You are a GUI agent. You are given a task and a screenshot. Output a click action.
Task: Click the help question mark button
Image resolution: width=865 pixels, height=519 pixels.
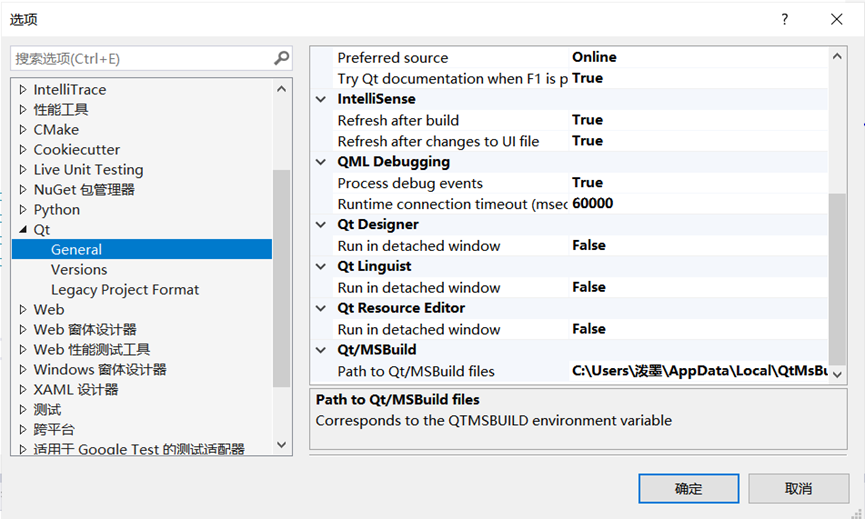click(x=784, y=19)
